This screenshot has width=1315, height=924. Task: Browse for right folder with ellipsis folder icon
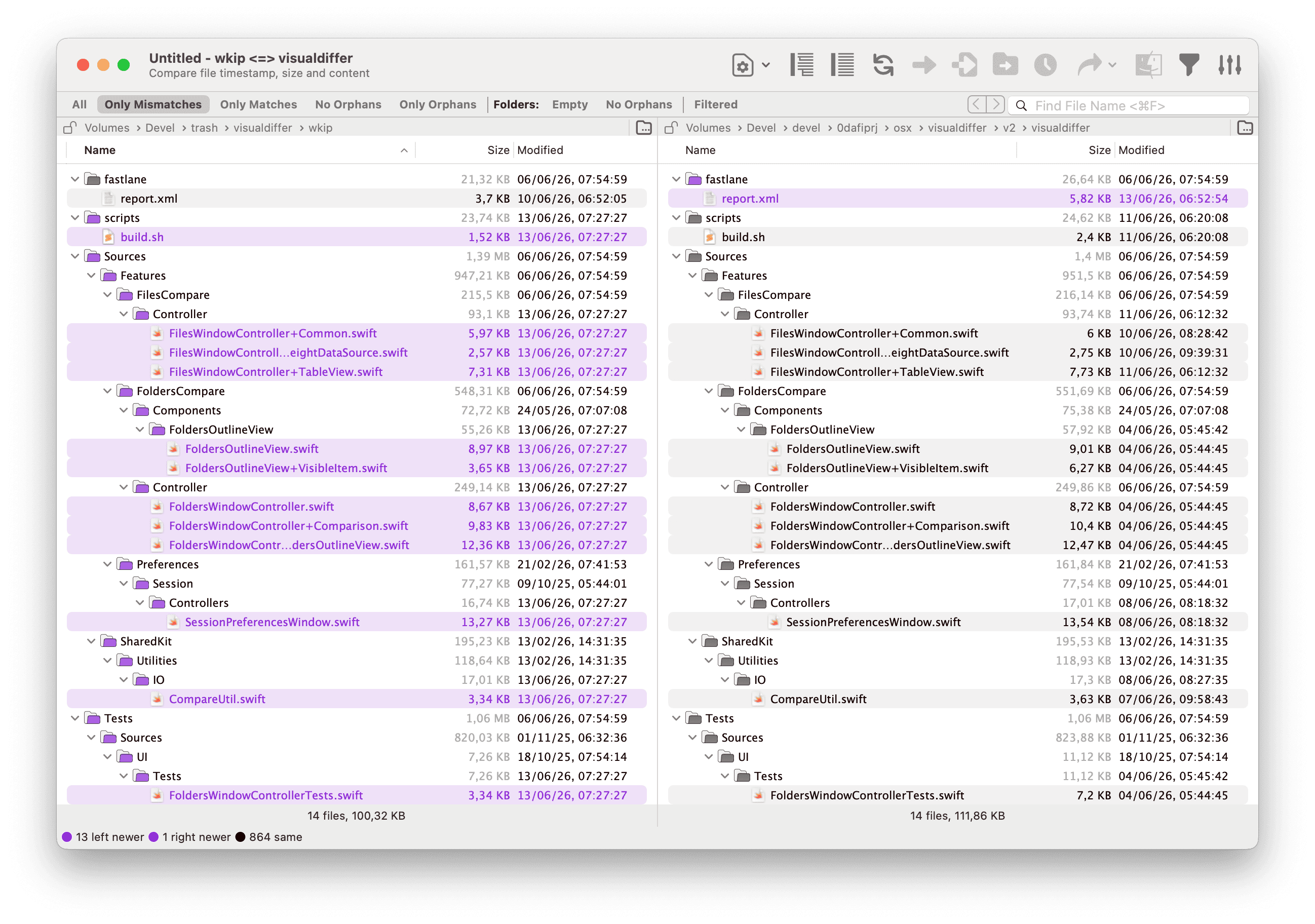(1245, 128)
